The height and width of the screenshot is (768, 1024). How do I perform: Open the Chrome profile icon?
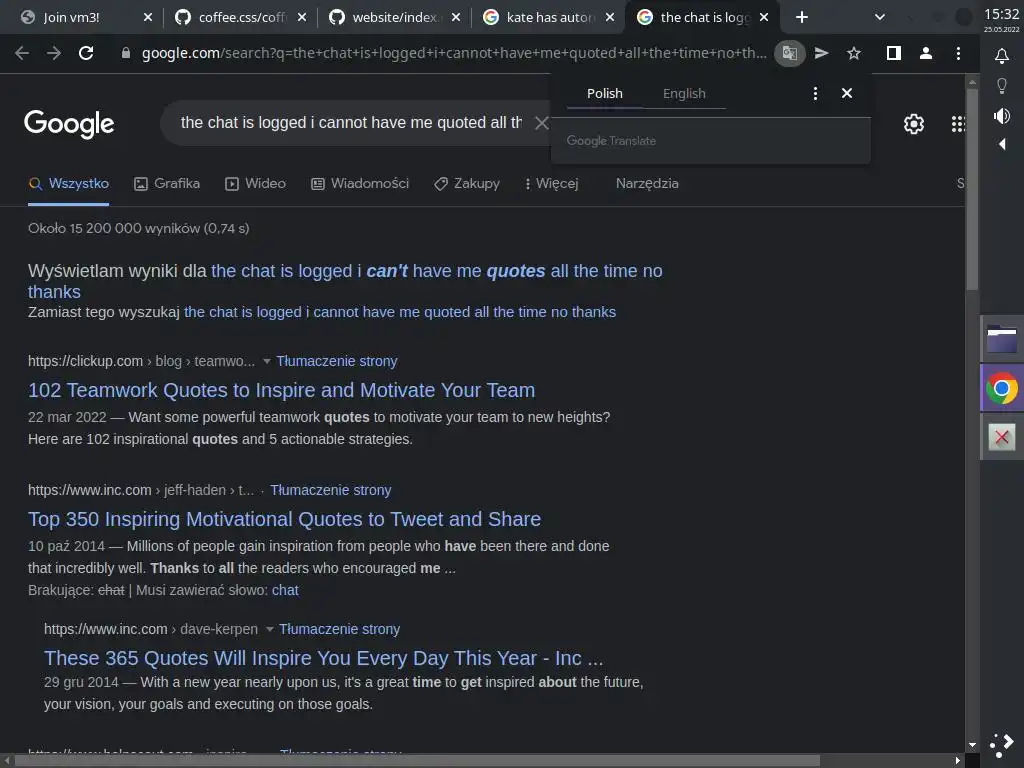point(925,54)
